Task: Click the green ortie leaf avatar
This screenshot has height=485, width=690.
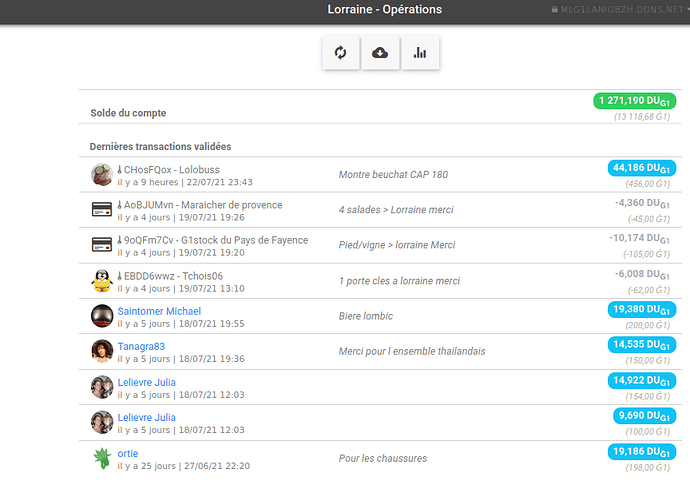Action: pyautogui.click(x=101, y=458)
